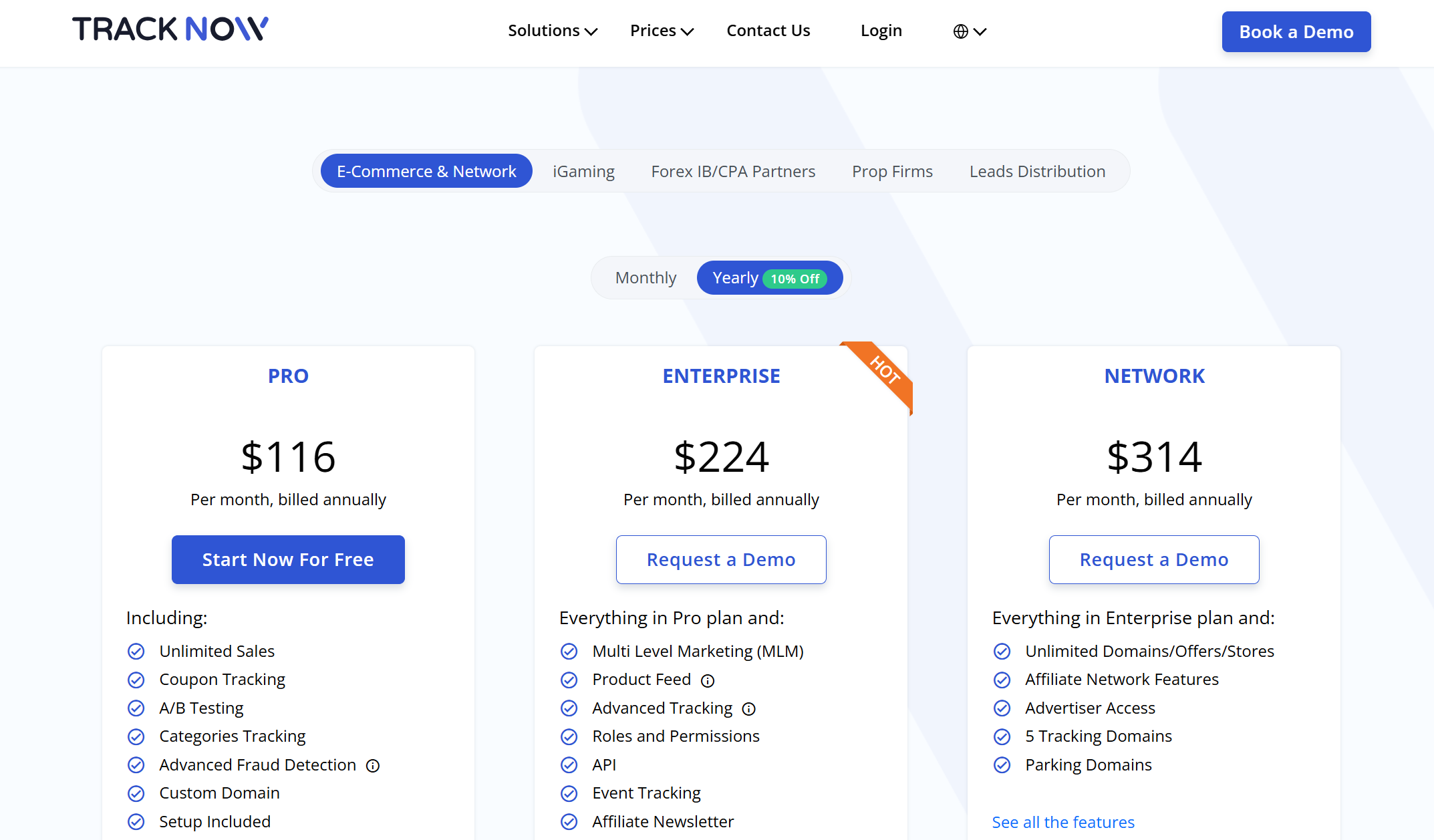Open the globe language selector

[x=970, y=31]
